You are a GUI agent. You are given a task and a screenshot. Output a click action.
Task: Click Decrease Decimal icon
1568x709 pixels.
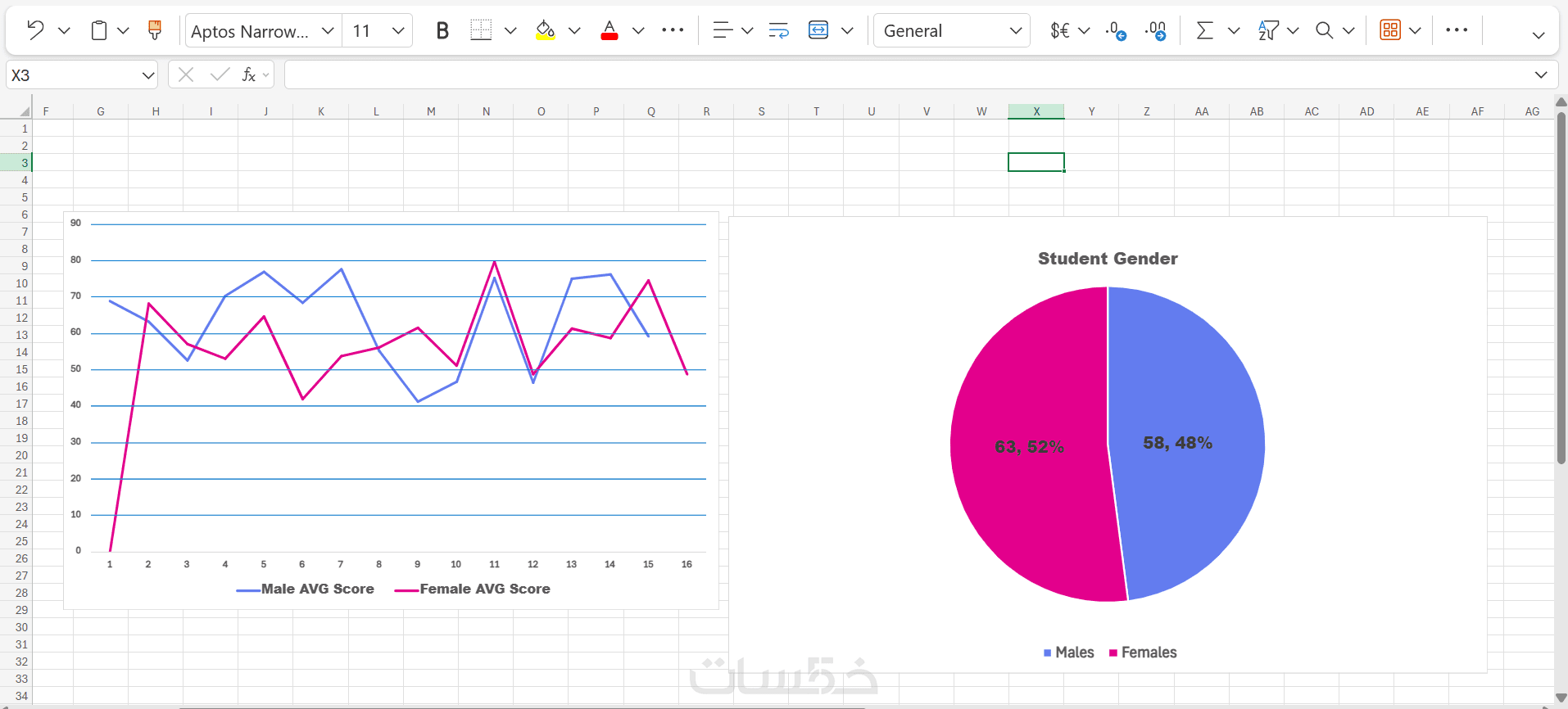(1116, 30)
